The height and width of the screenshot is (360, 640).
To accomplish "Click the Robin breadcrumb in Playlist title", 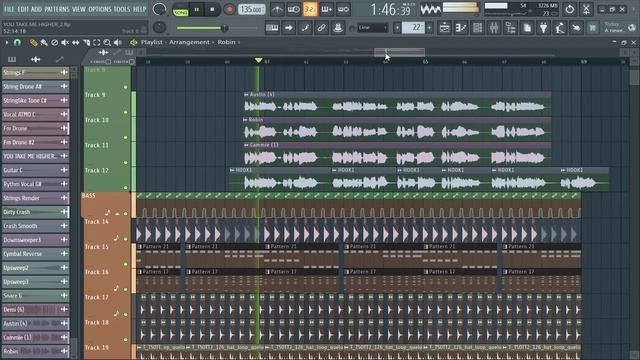I will tap(226, 42).
